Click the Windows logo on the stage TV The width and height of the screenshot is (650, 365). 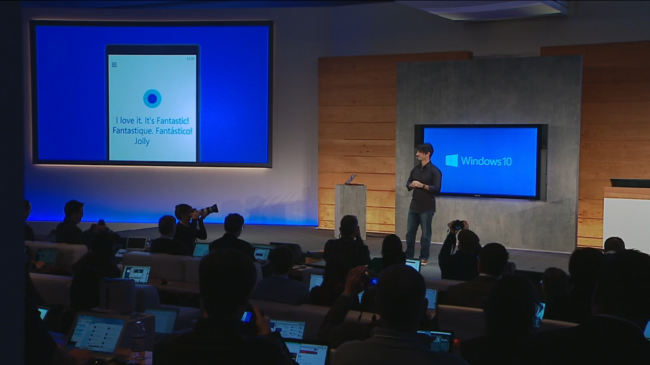pos(452,161)
